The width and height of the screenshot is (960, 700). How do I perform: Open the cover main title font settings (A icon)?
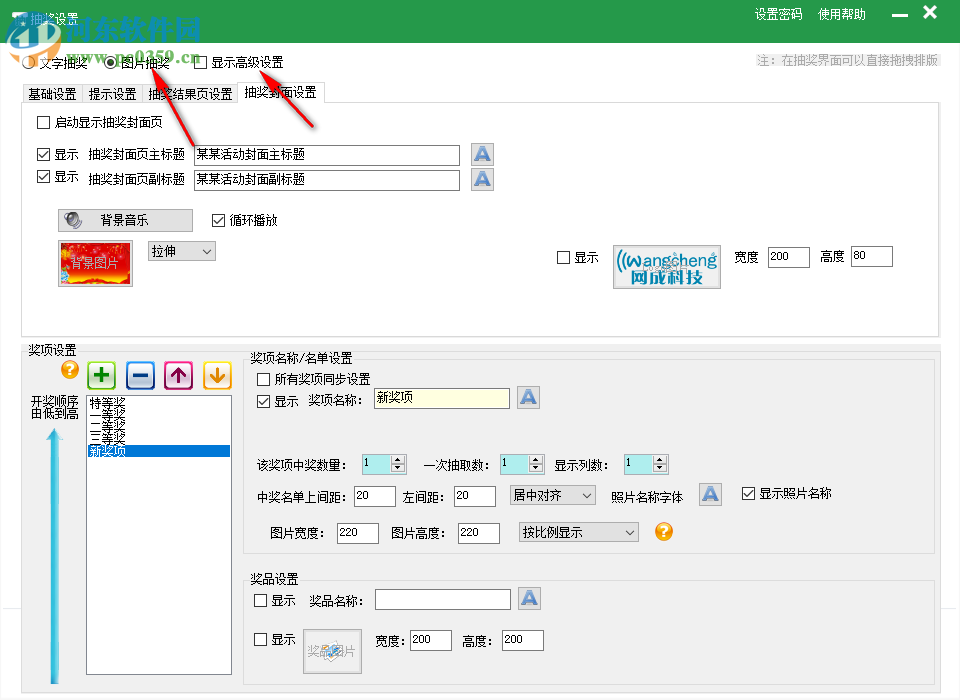(482, 154)
